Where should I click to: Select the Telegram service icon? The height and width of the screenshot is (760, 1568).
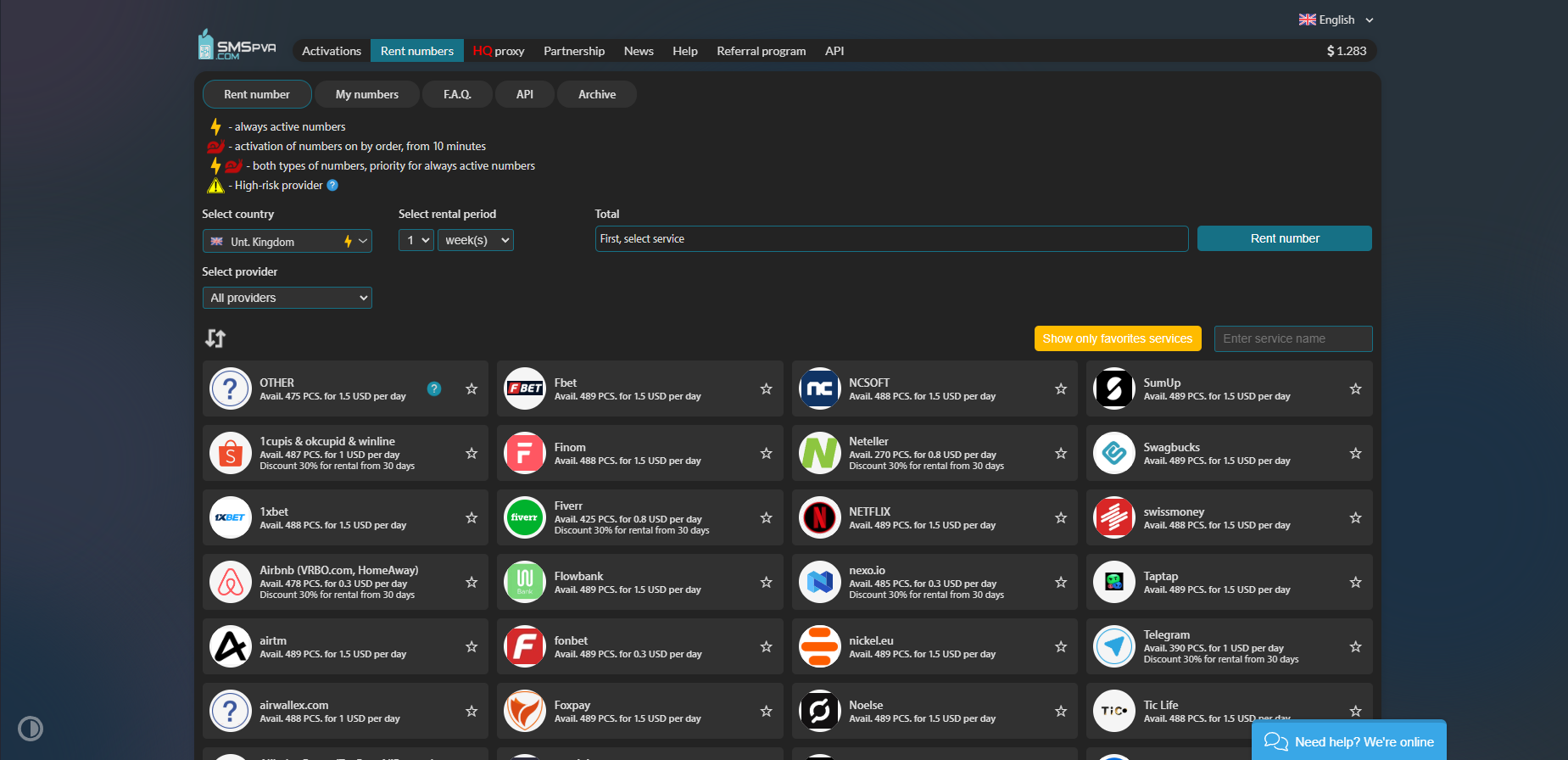(x=1114, y=646)
